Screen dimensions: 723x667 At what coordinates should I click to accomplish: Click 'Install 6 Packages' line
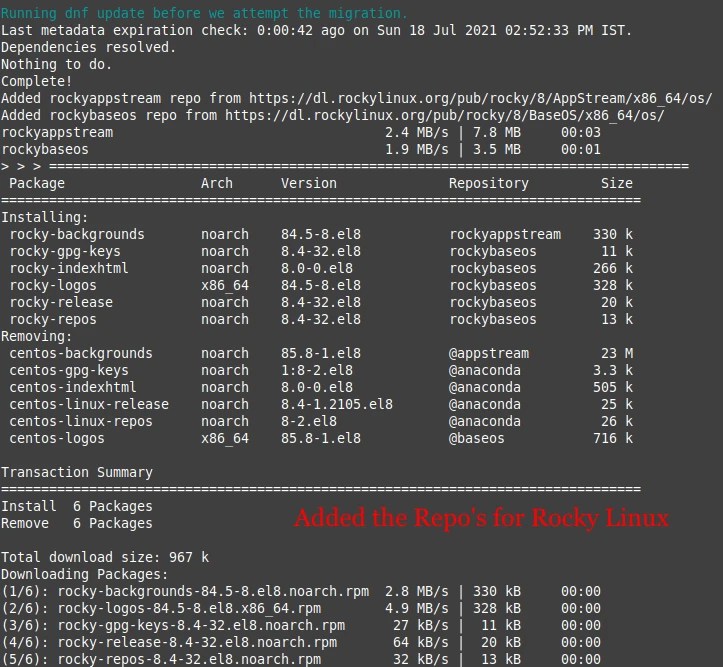[x=77, y=507]
